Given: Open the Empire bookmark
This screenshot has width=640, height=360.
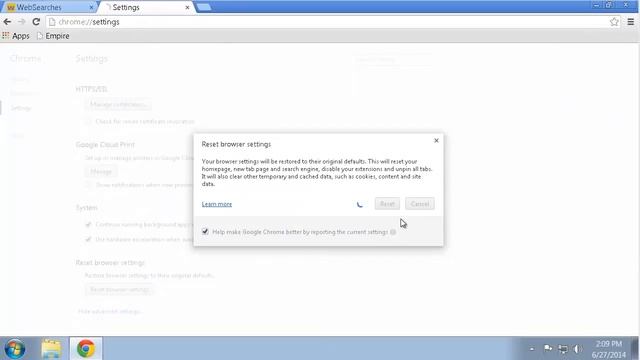Looking at the screenshot, I should click(x=53, y=36).
